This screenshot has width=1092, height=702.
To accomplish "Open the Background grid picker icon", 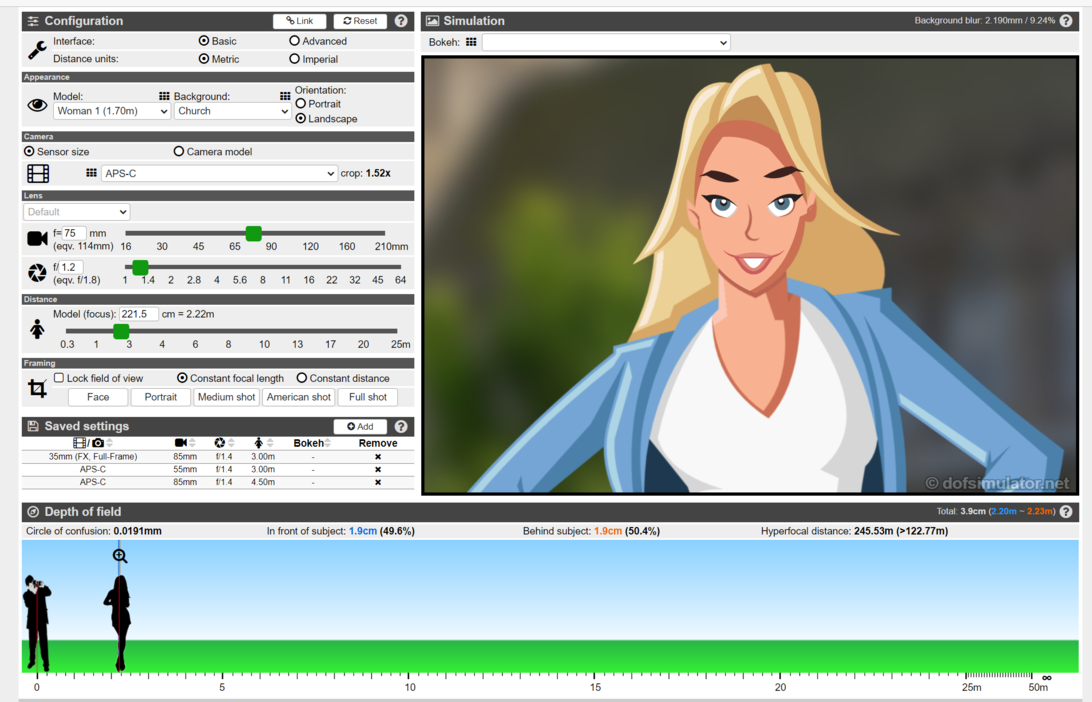I will (x=285, y=97).
